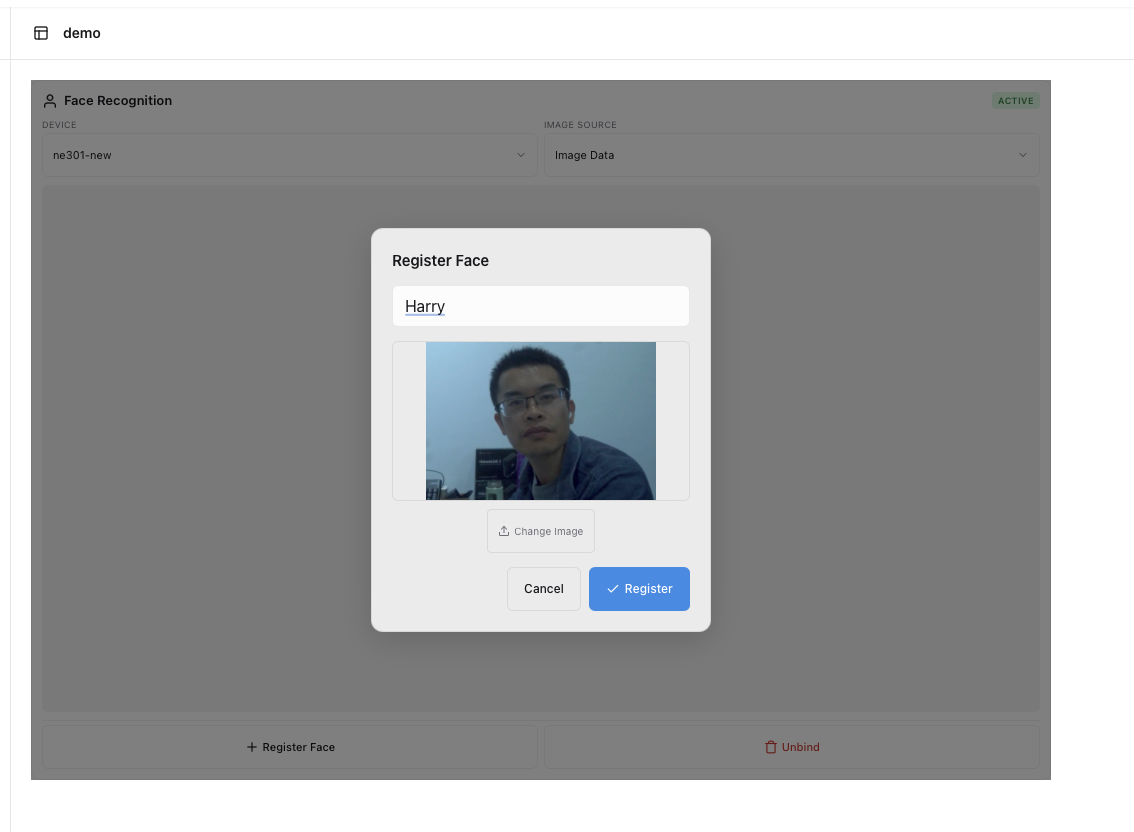
Task: Click the layout panel icon beside demo
Action: [x=41, y=33]
